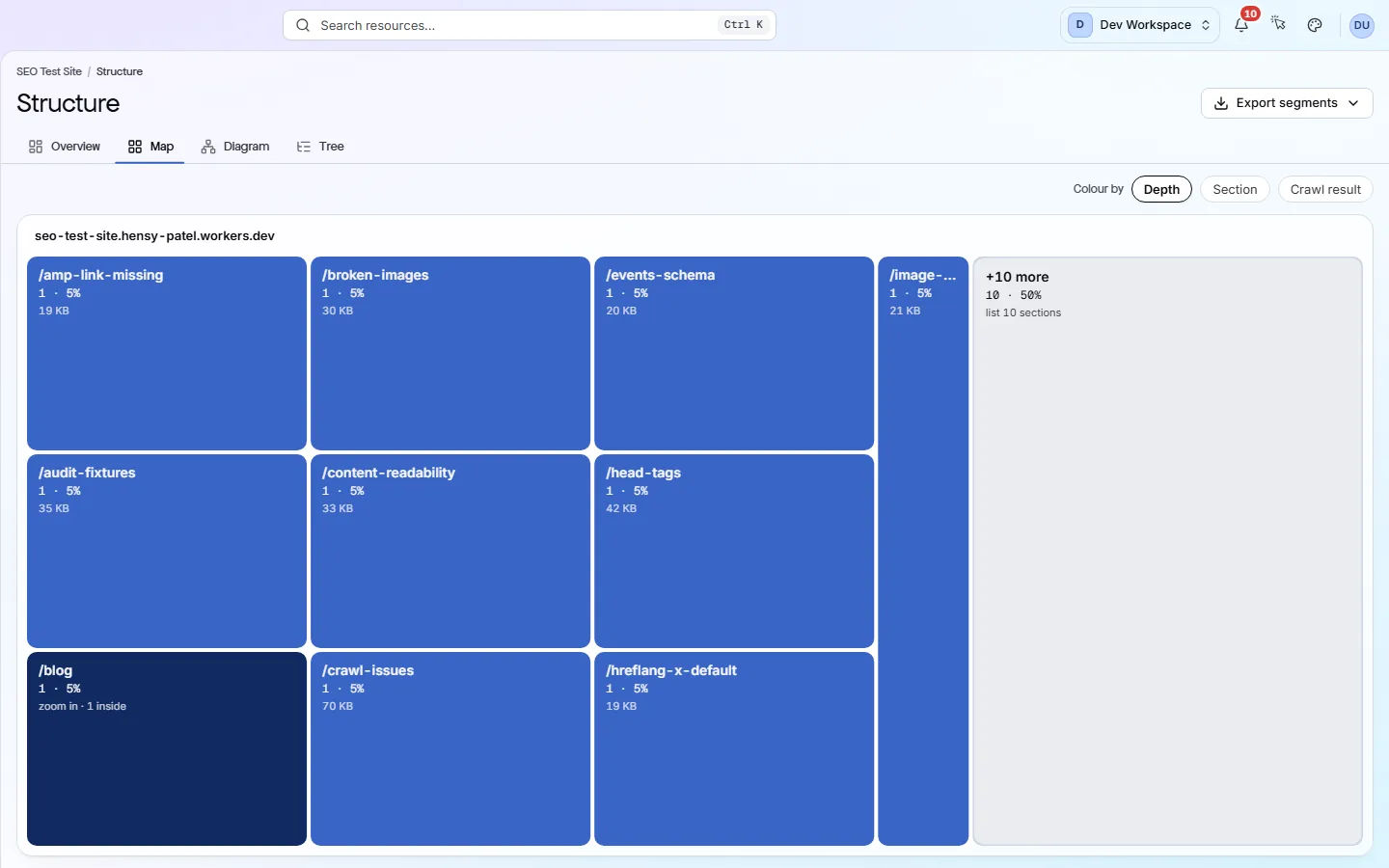Open the theme palette icon

(1315, 25)
